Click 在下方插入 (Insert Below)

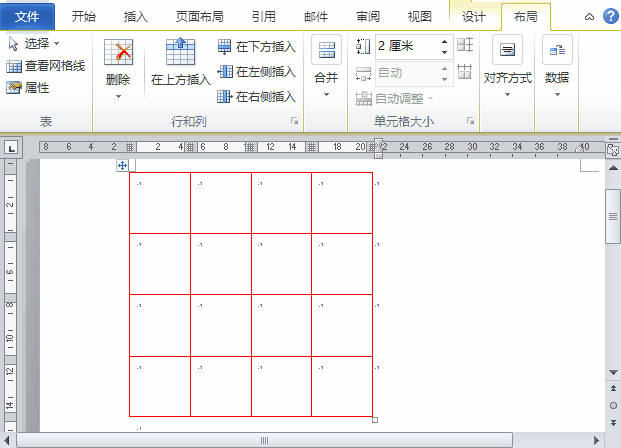[257, 47]
